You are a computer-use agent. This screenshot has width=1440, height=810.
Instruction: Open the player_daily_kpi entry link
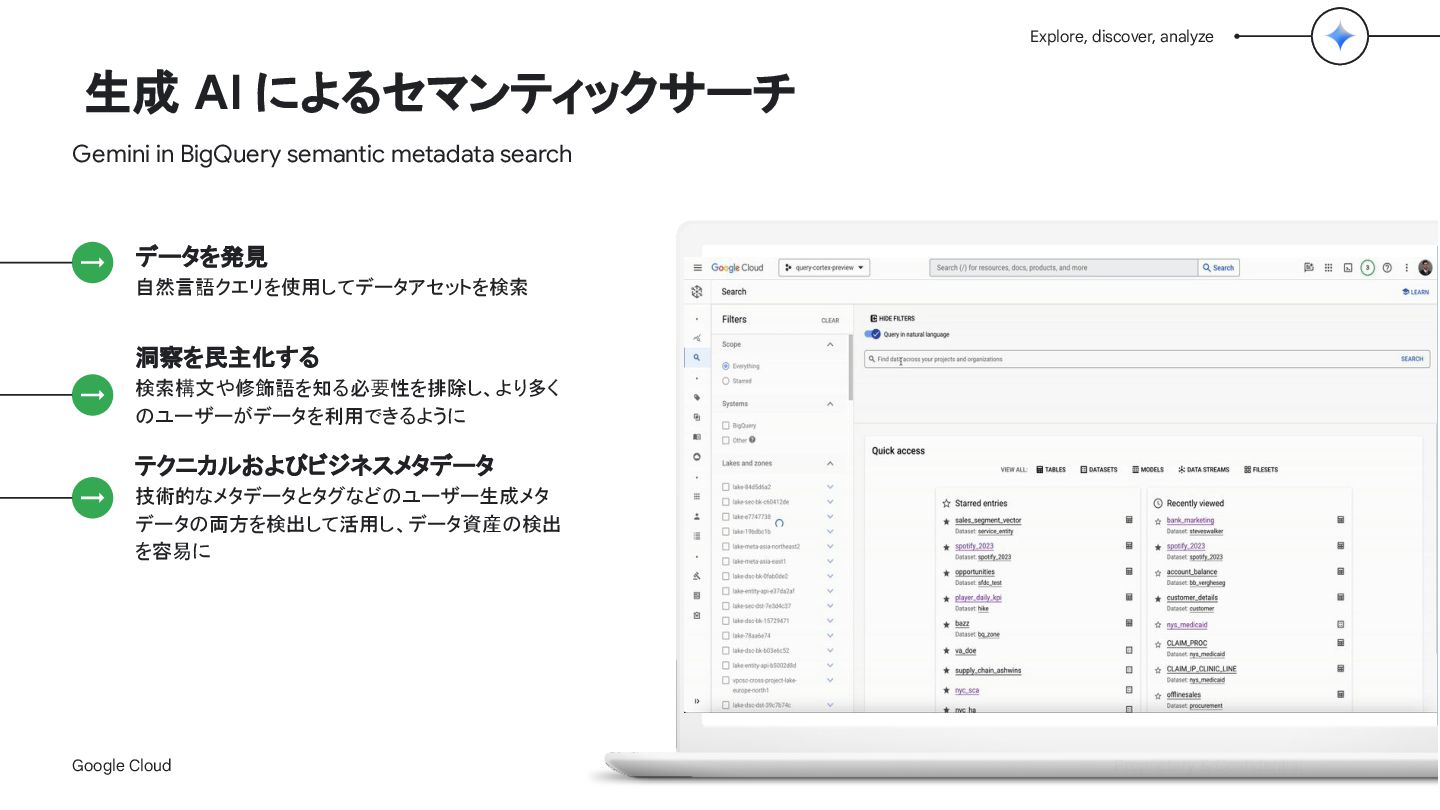[978, 598]
